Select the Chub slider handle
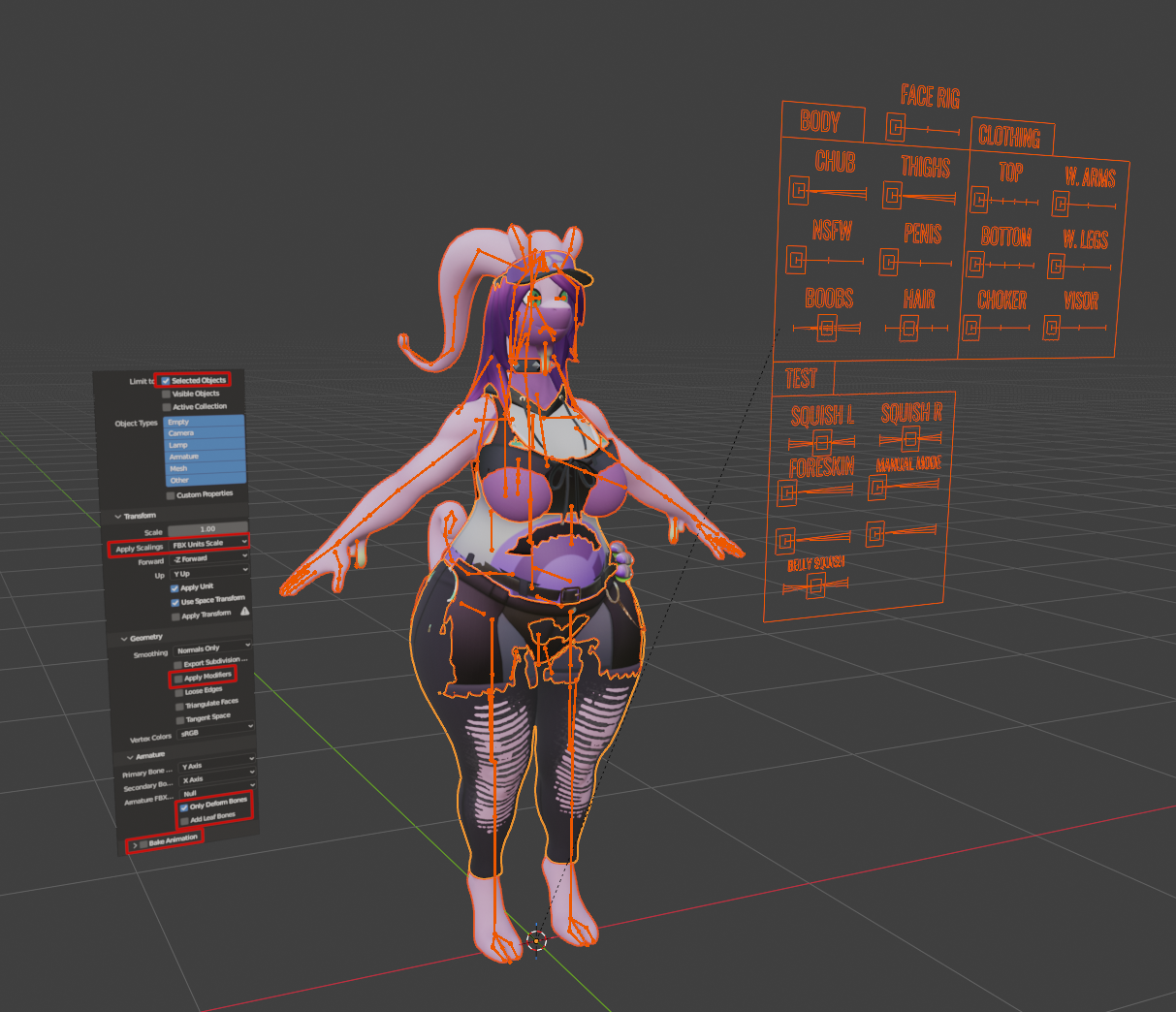The width and height of the screenshot is (1176, 1012). 799,190
